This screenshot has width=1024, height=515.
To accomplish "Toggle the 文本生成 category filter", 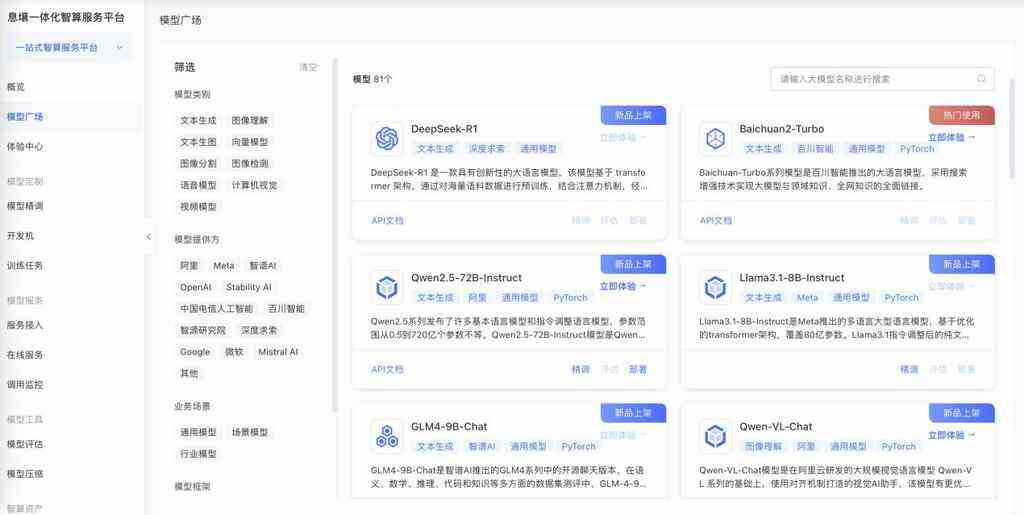I will [199, 121].
